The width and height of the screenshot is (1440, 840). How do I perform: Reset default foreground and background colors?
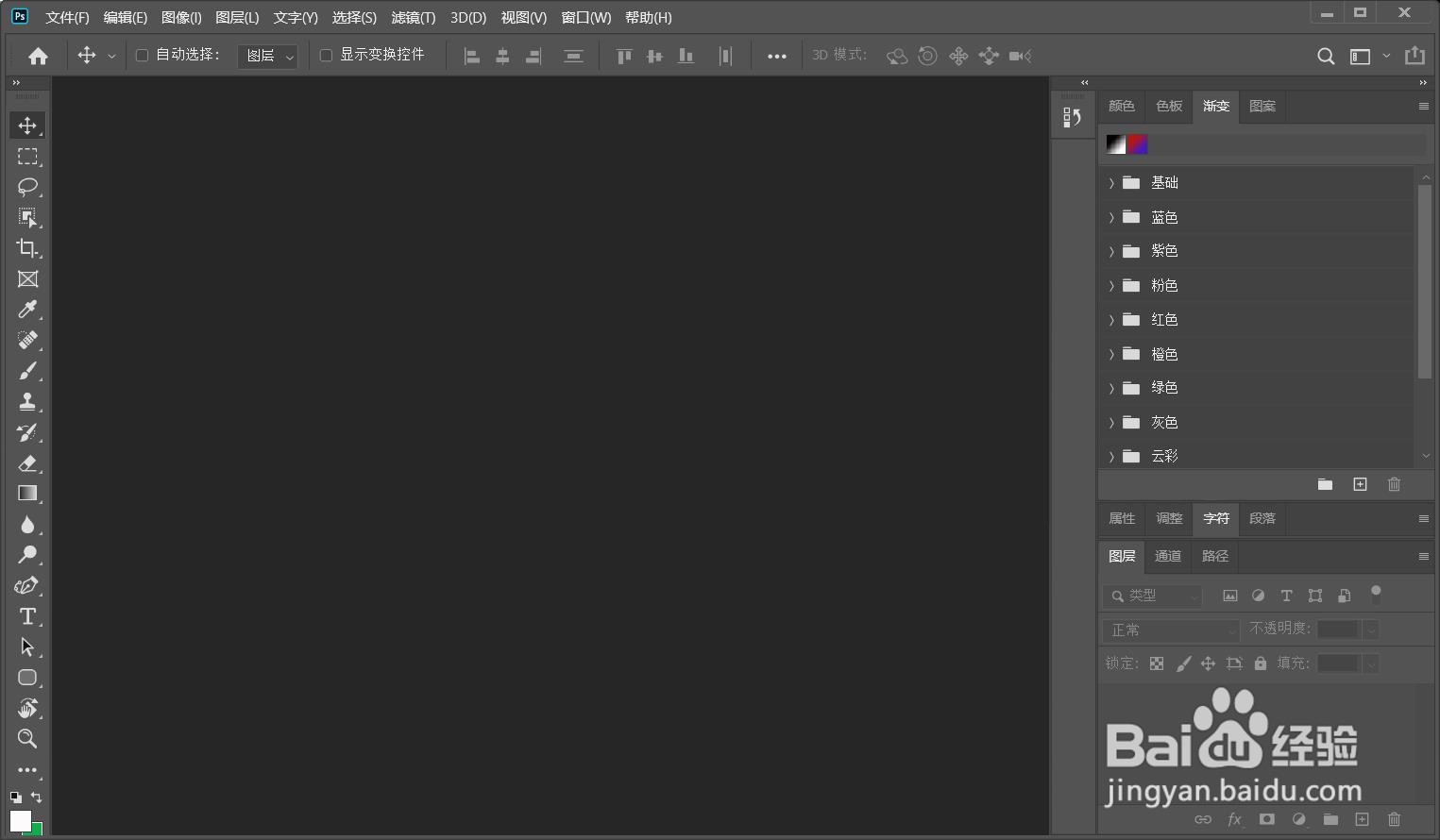pos(16,798)
